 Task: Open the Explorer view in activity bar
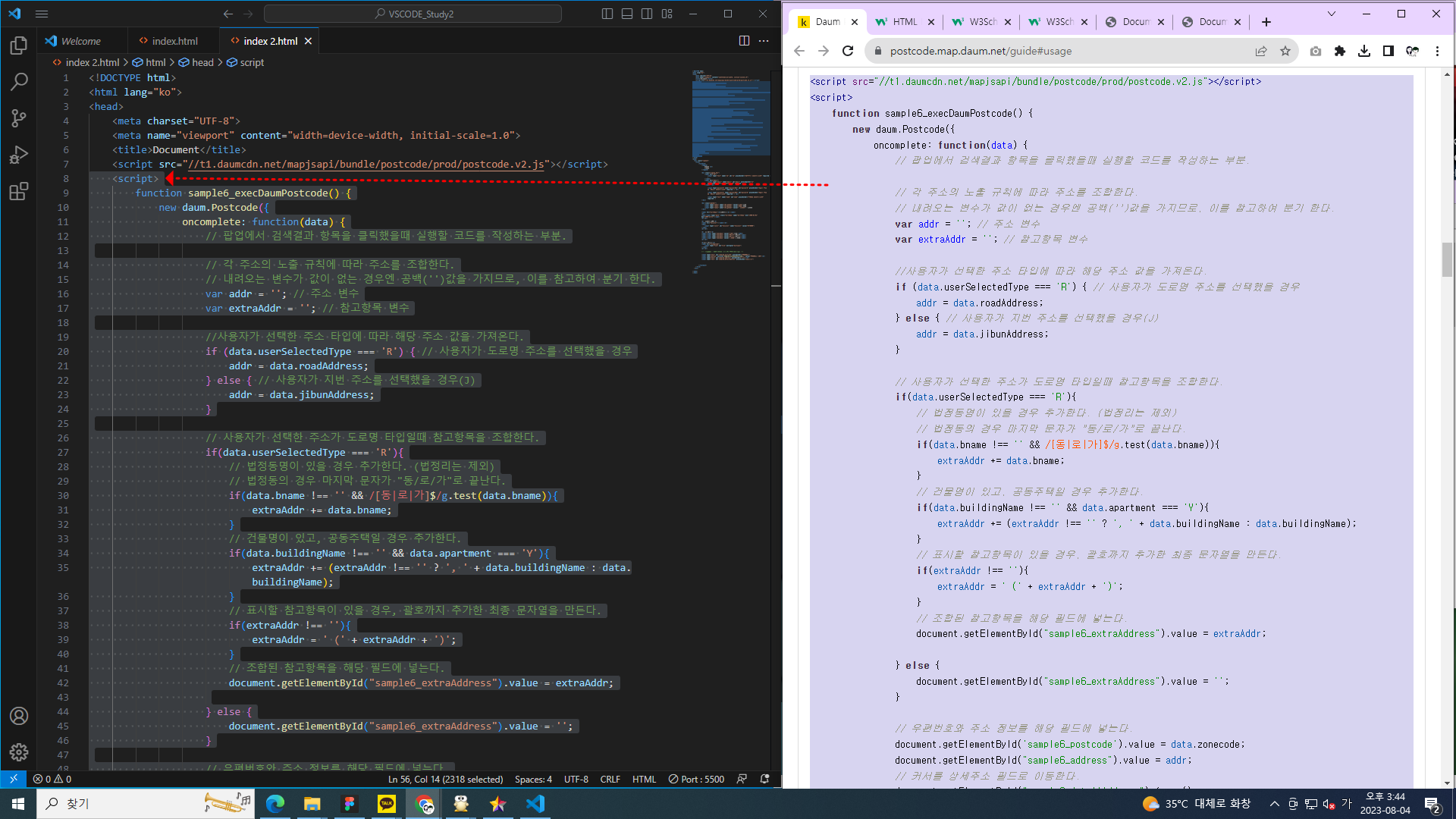pos(19,45)
